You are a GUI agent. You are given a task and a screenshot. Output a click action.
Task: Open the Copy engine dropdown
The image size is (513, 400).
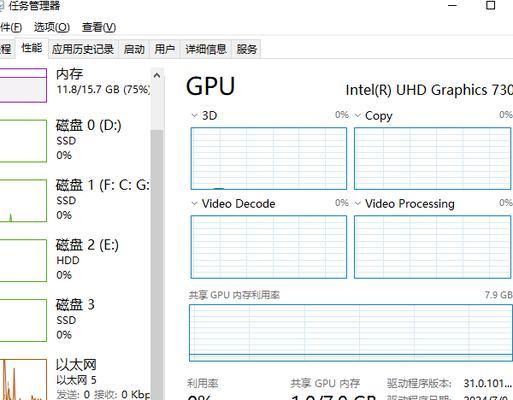pos(358,115)
